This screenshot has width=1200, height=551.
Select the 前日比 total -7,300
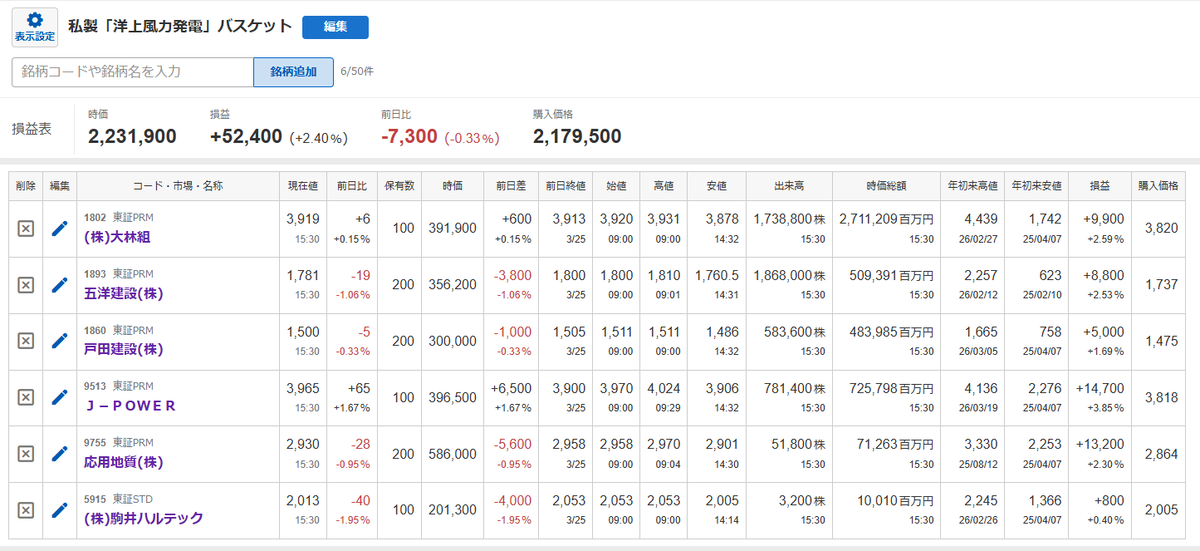tap(409, 137)
